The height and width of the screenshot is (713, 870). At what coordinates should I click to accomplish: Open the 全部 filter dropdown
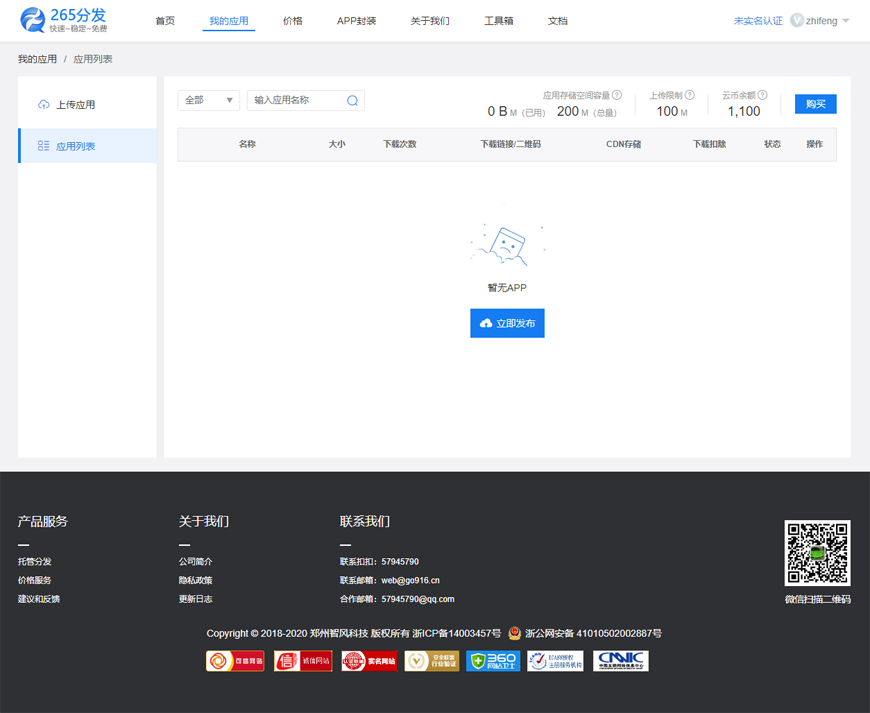click(208, 100)
